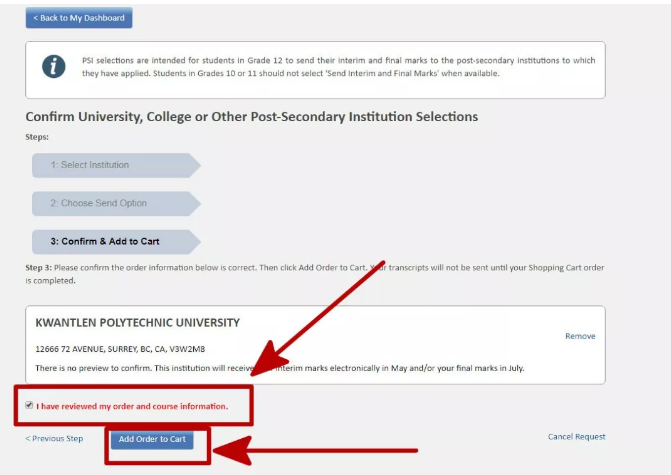This screenshot has height=475, width=671.
Task: Click the red "I have reviewed" label text
Action: 132,406
